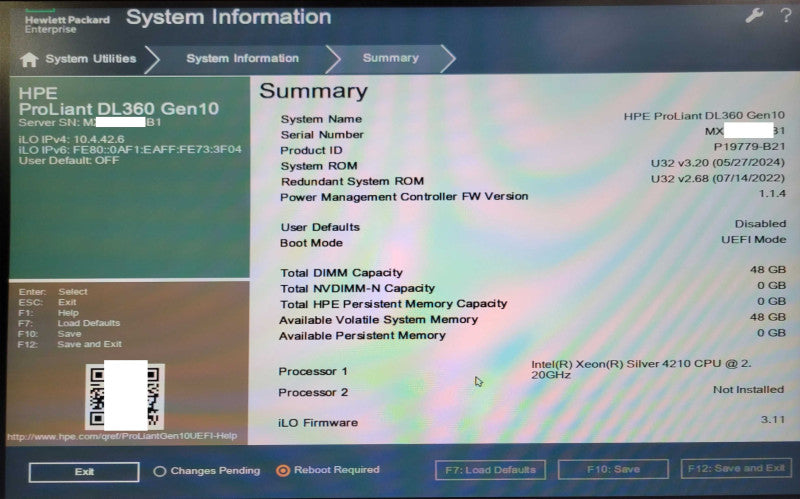
Task: Select the System Name row label
Action: pyautogui.click(x=321, y=119)
